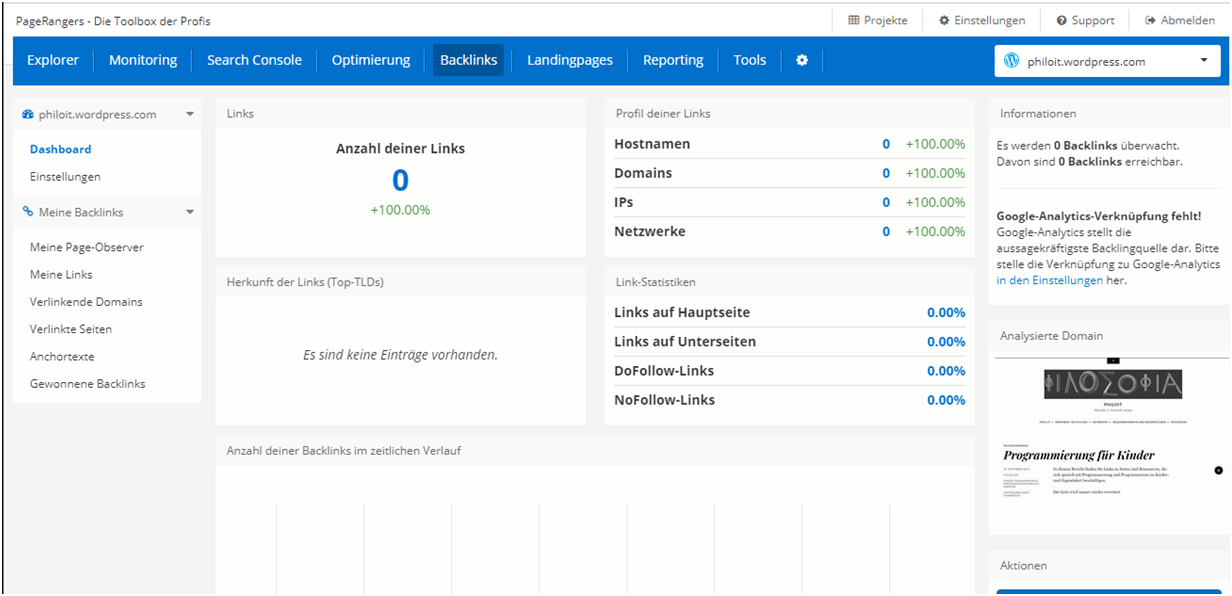Open the Landingpages tab
Viewport: 1232px width, 596px height.
(x=570, y=60)
